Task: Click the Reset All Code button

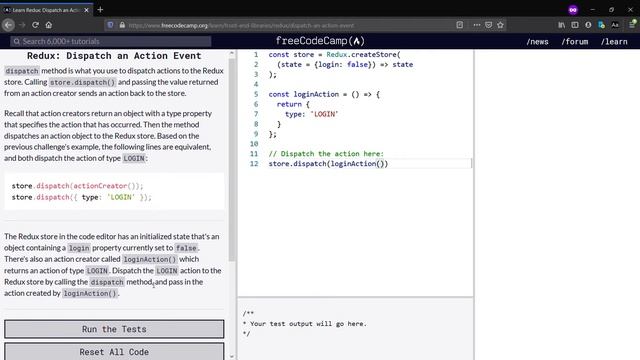Action: pyautogui.click(x=114, y=351)
